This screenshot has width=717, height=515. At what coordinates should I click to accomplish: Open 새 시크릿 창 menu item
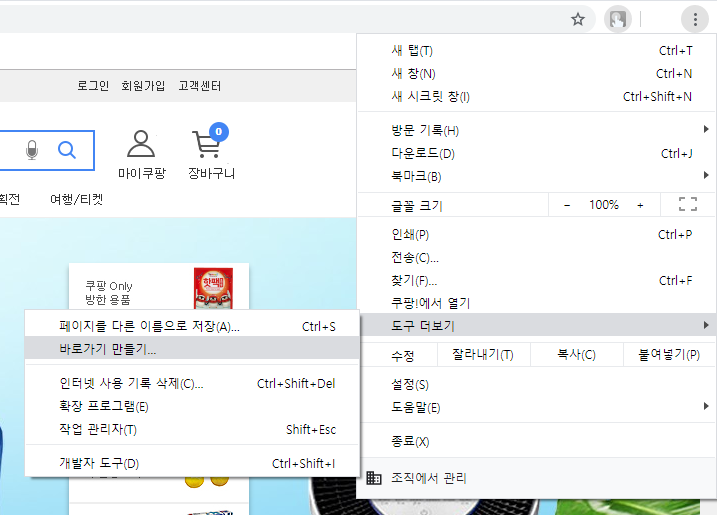[536, 97]
